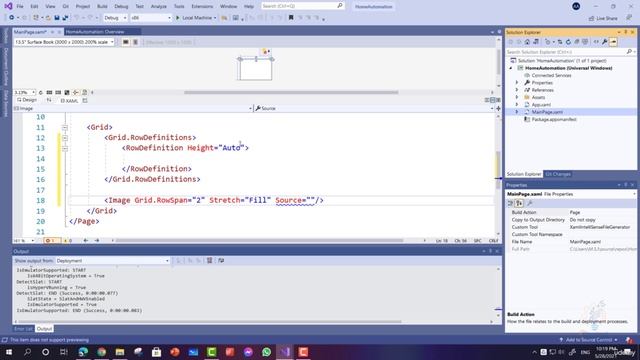Open File Explorer from taskbar
Screen dimensions: 640x360
(x=120, y=352)
